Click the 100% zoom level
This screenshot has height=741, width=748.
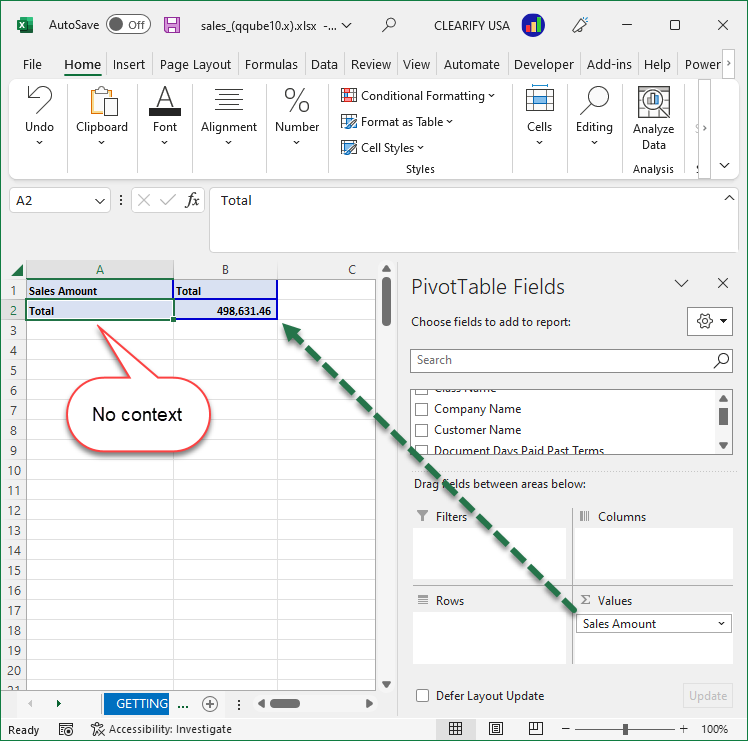714,729
